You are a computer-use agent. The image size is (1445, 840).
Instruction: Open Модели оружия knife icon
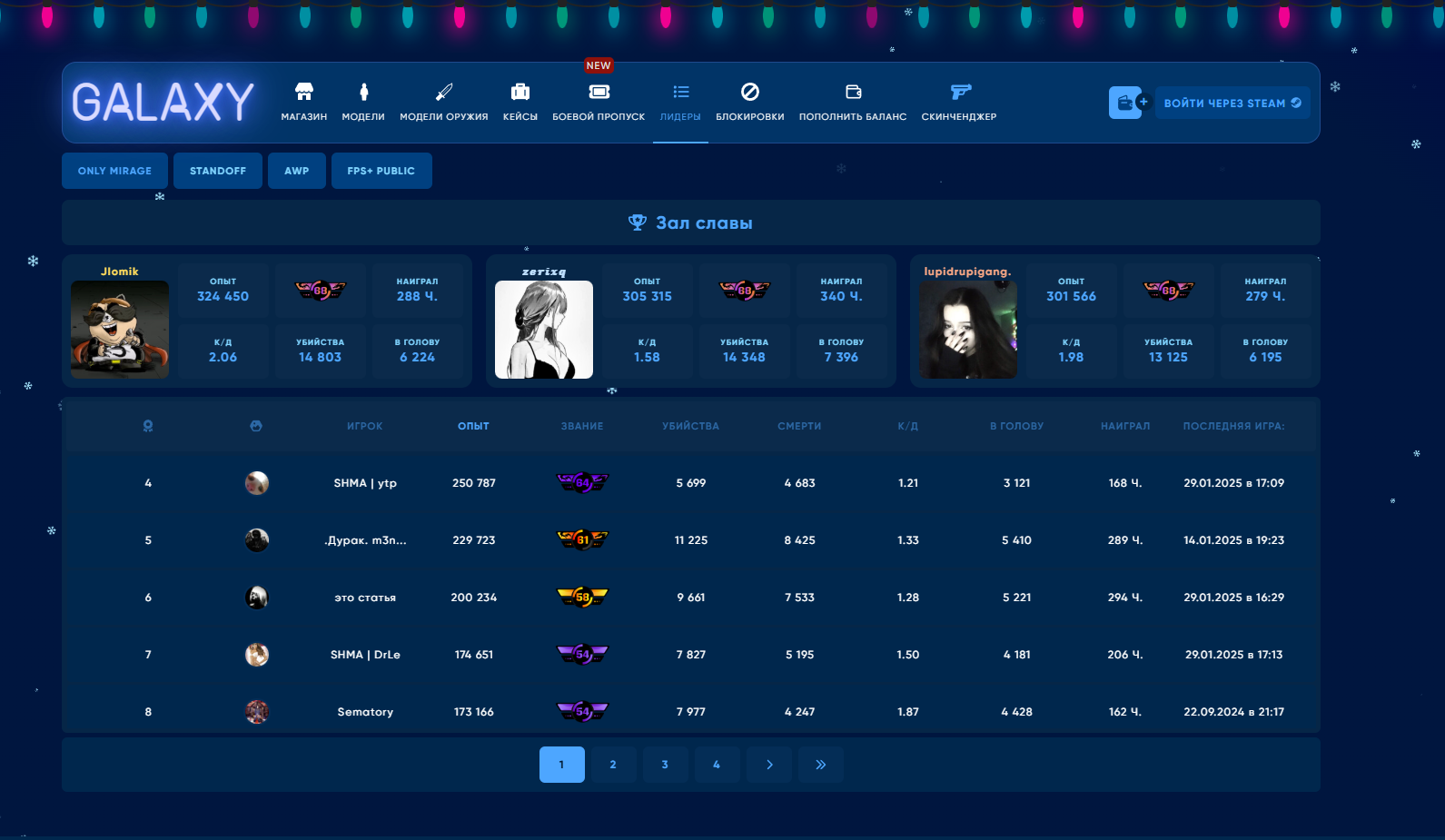(443, 92)
